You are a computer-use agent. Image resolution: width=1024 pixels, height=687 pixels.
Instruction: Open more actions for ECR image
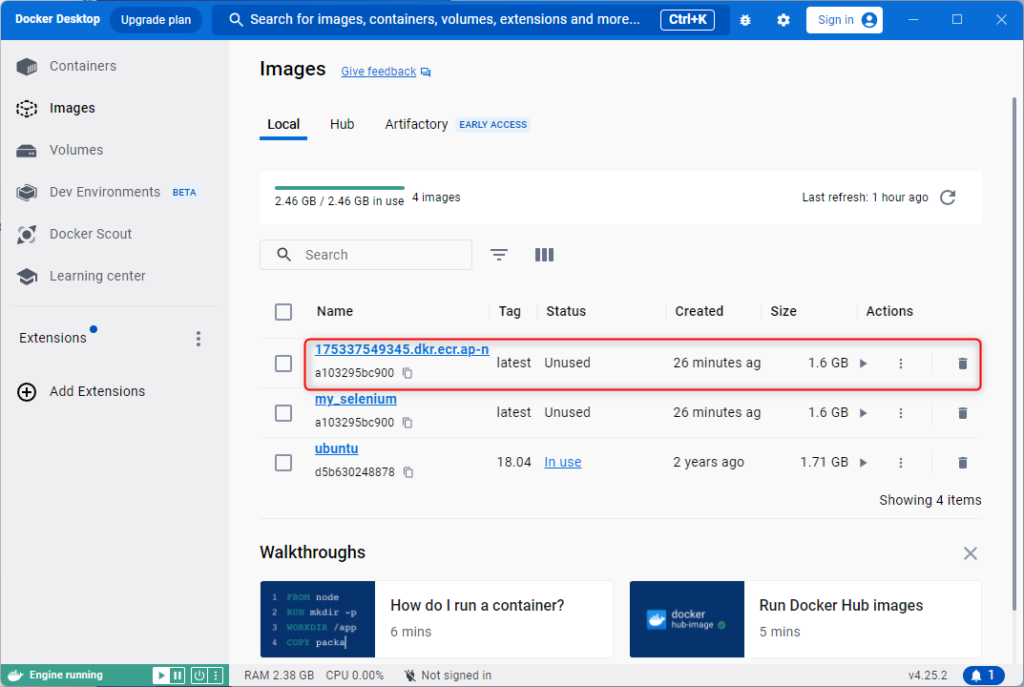point(901,364)
